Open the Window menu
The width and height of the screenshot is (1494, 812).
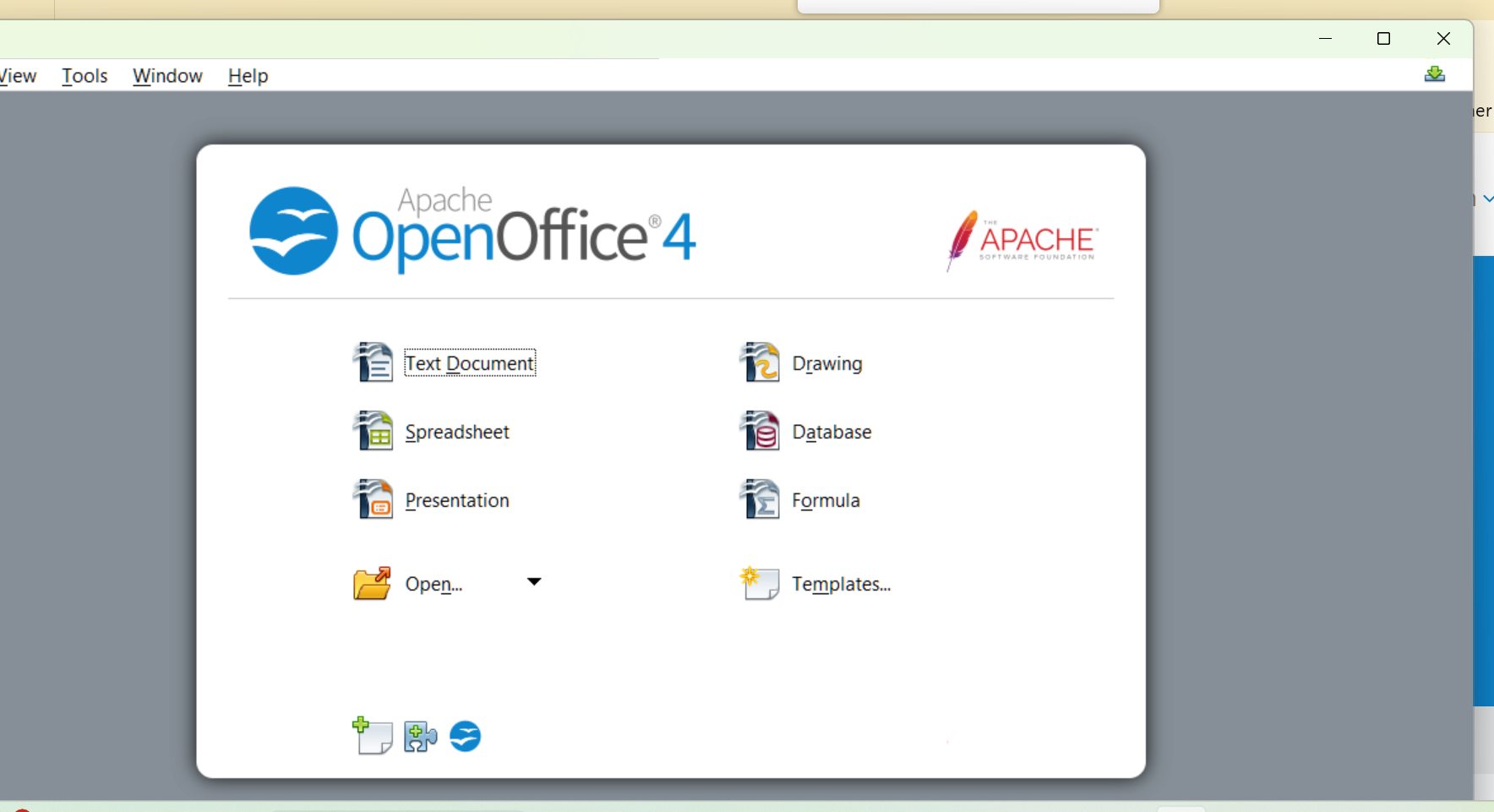click(167, 75)
